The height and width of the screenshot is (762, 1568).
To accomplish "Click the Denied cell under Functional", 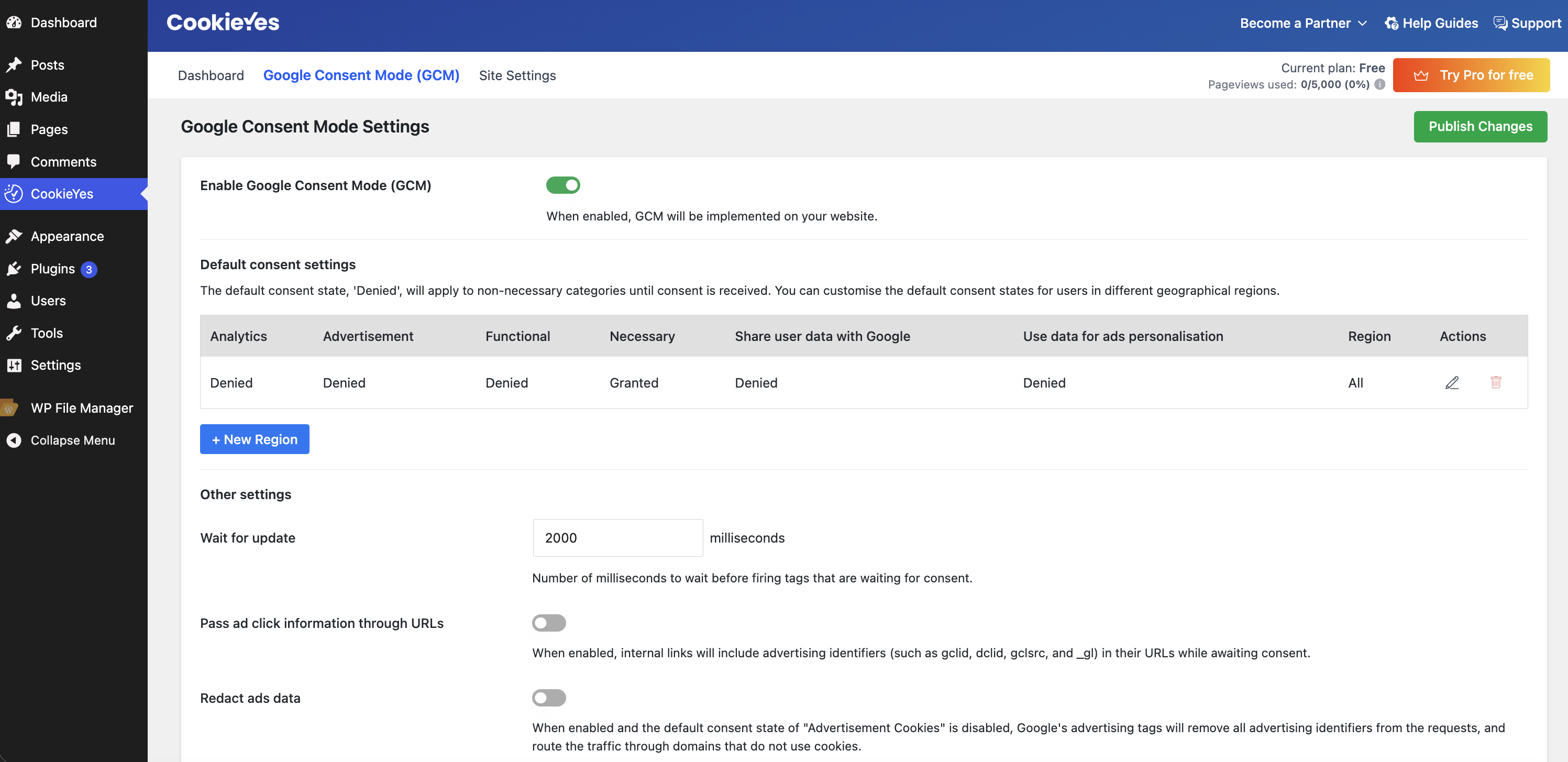I will tap(506, 383).
